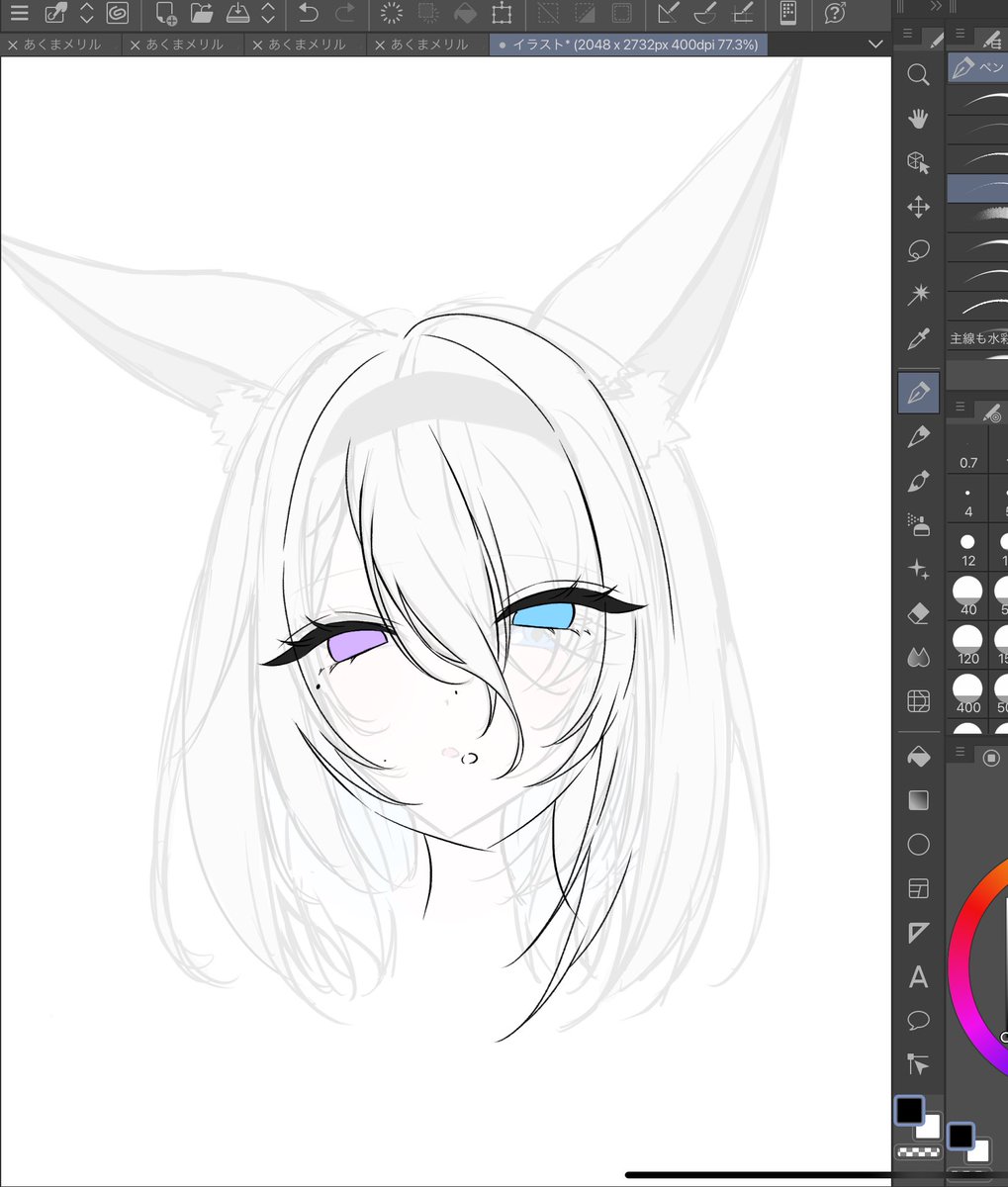The width and height of the screenshot is (1008, 1187).
Task: Toggle show selection border icon
Action: [x=621, y=14]
